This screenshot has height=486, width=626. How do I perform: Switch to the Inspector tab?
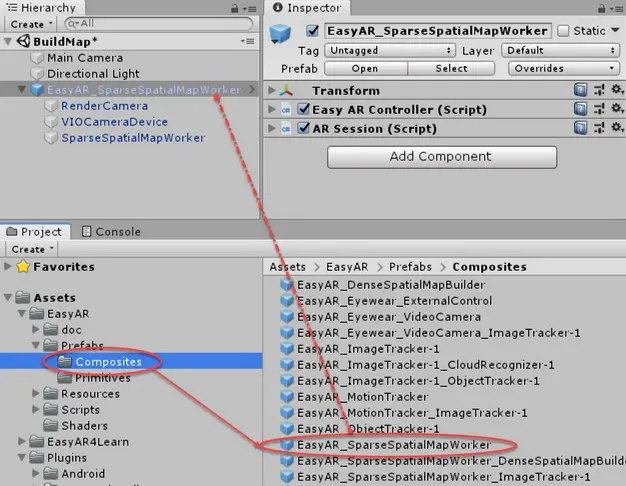[307, 8]
